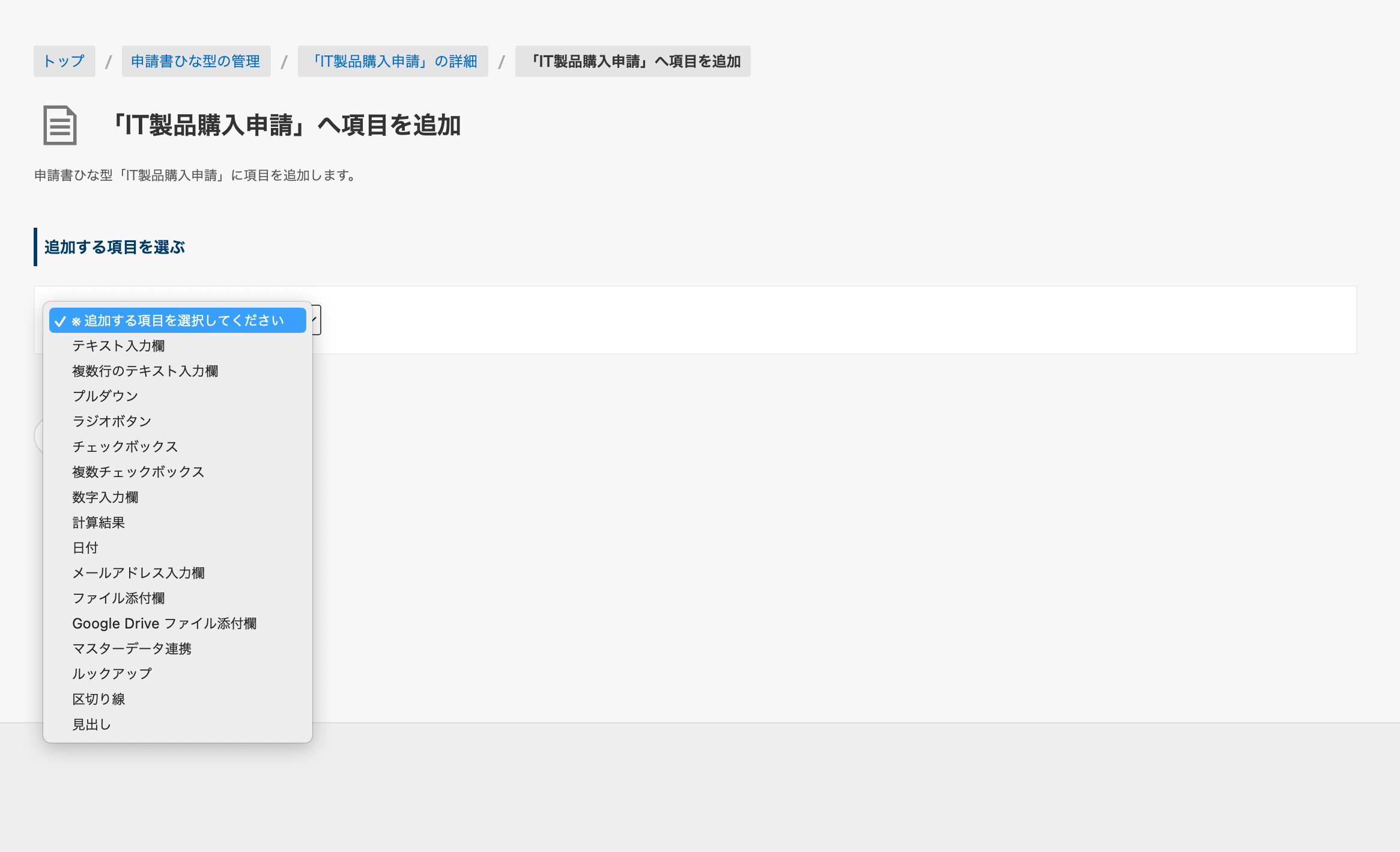Screen dimensions: 1400x852
Task: Click the page title 「IT製品購入申請」へ項目を追加
Action: coord(286,125)
